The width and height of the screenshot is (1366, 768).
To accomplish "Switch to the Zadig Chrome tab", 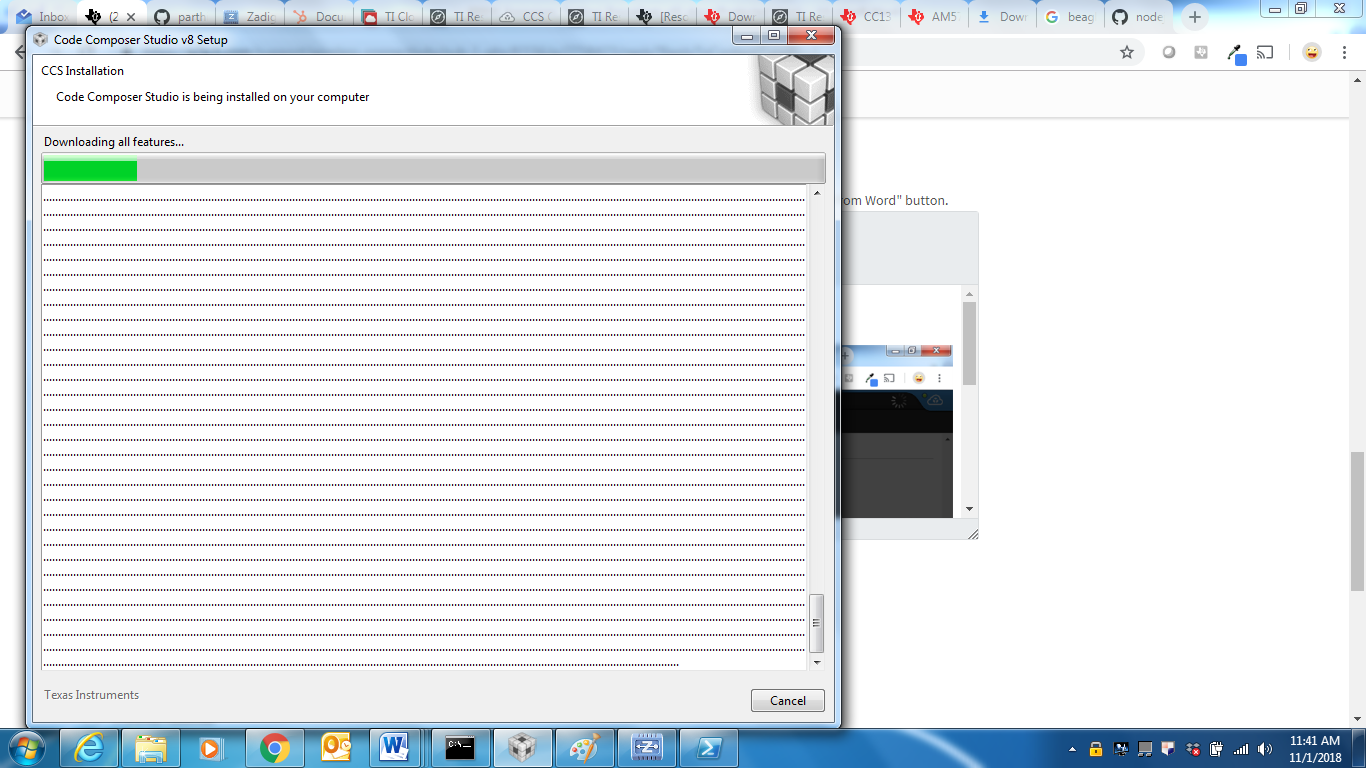I will click(249, 17).
